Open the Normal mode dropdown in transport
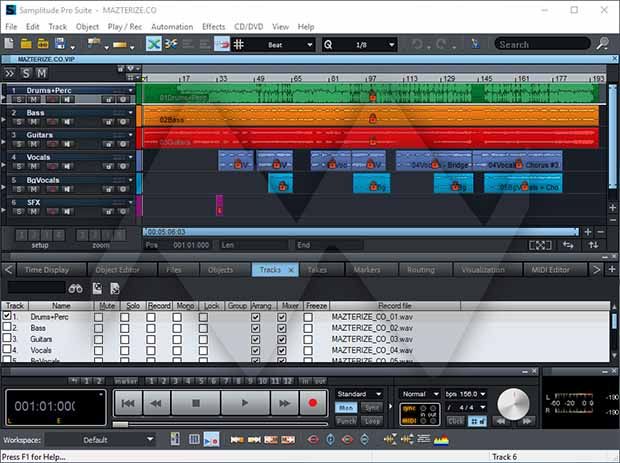This screenshot has height=463, width=620. (420, 394)
